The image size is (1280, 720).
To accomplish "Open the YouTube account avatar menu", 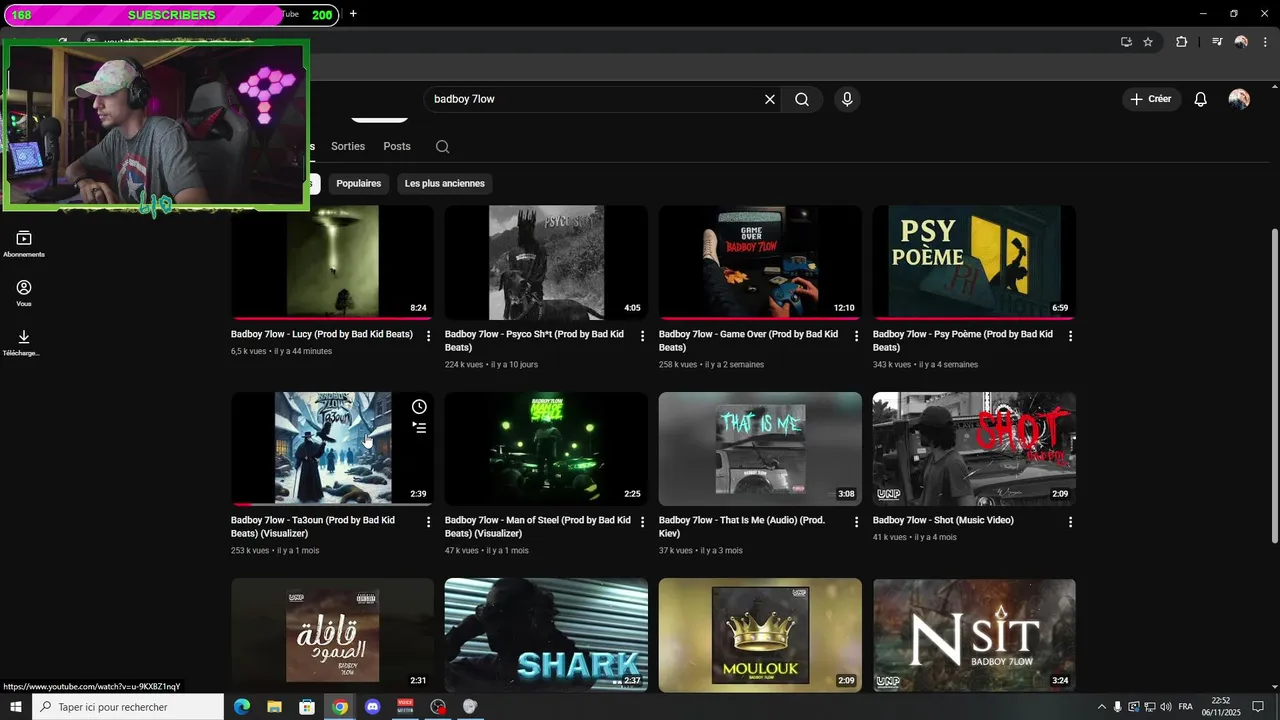I will pos(1239,99).
